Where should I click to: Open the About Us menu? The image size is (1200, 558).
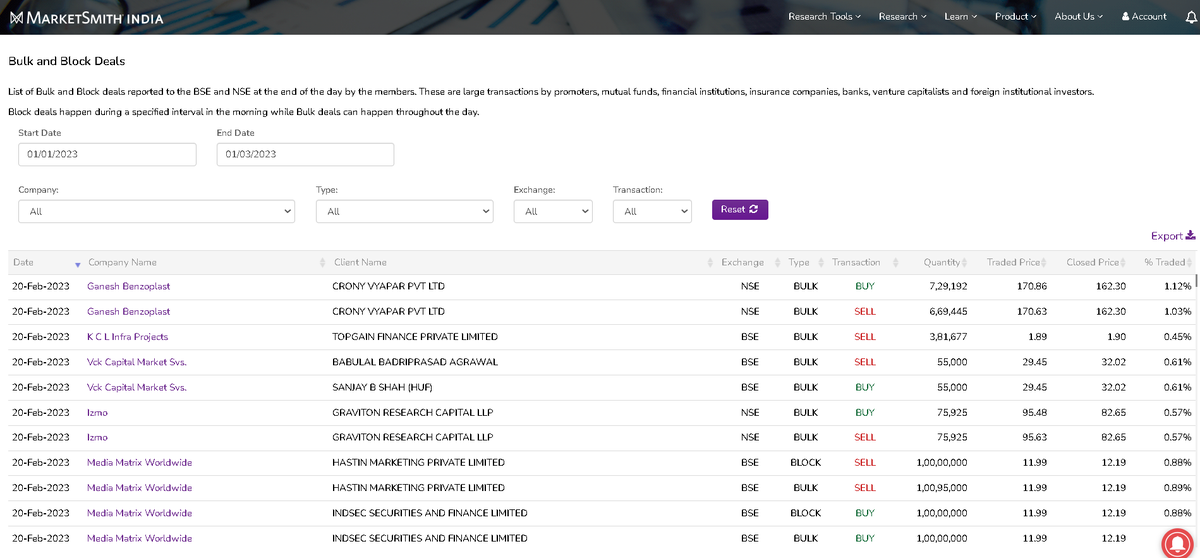tap(1078, 17)
